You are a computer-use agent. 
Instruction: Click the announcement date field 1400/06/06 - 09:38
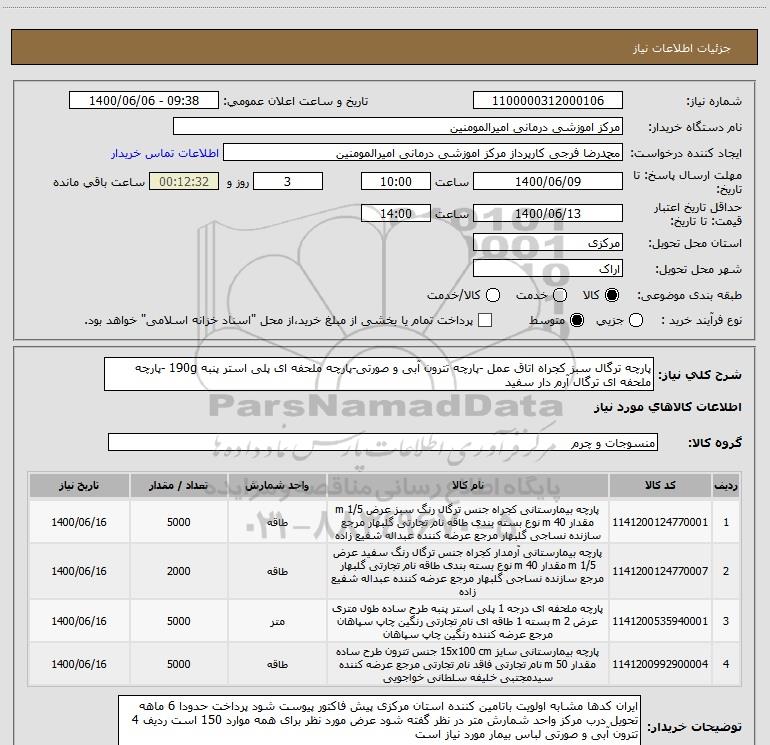pos(144,101)
